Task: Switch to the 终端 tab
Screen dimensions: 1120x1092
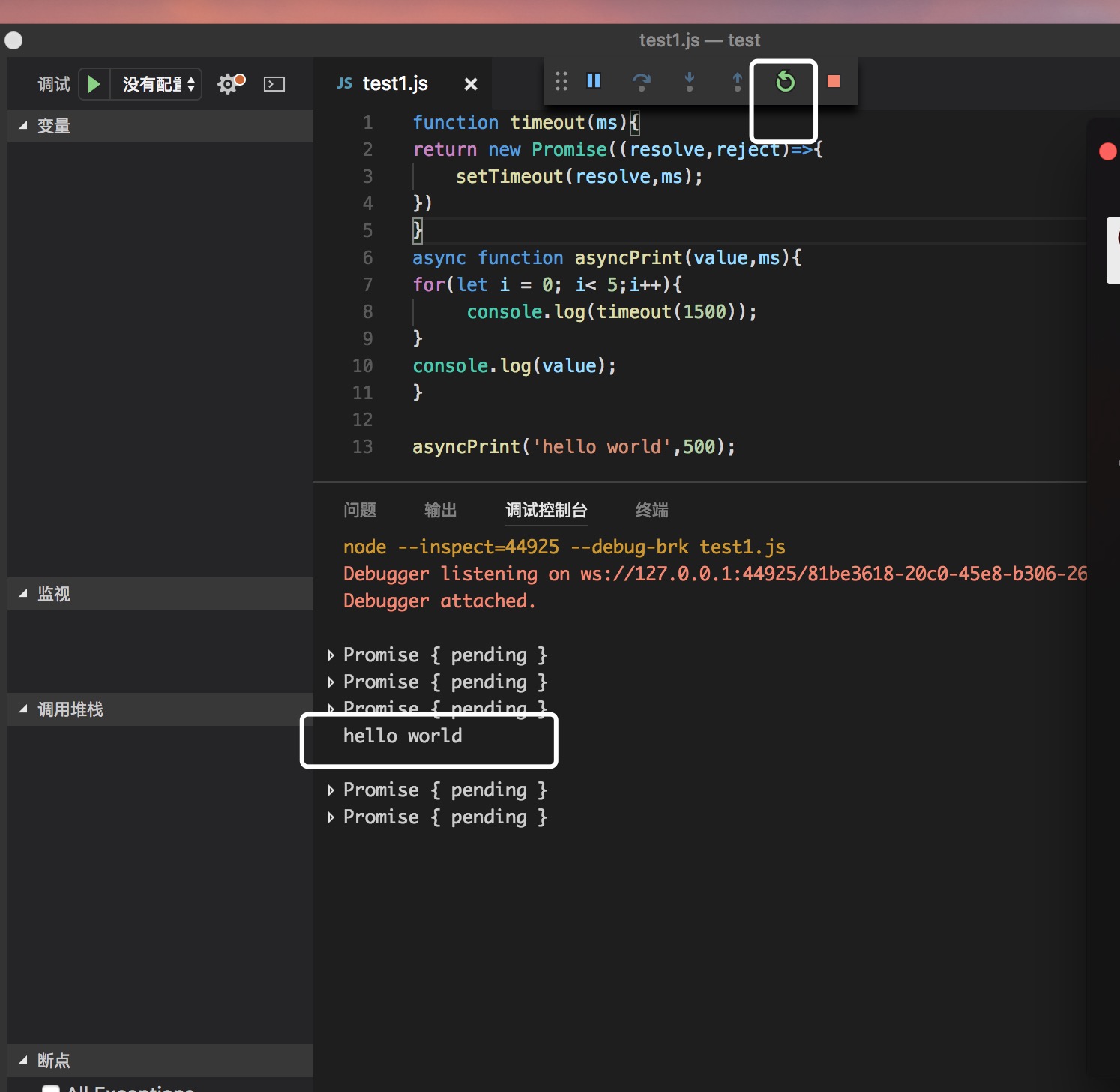Action: pyautogui.click(x=651, y=510)
